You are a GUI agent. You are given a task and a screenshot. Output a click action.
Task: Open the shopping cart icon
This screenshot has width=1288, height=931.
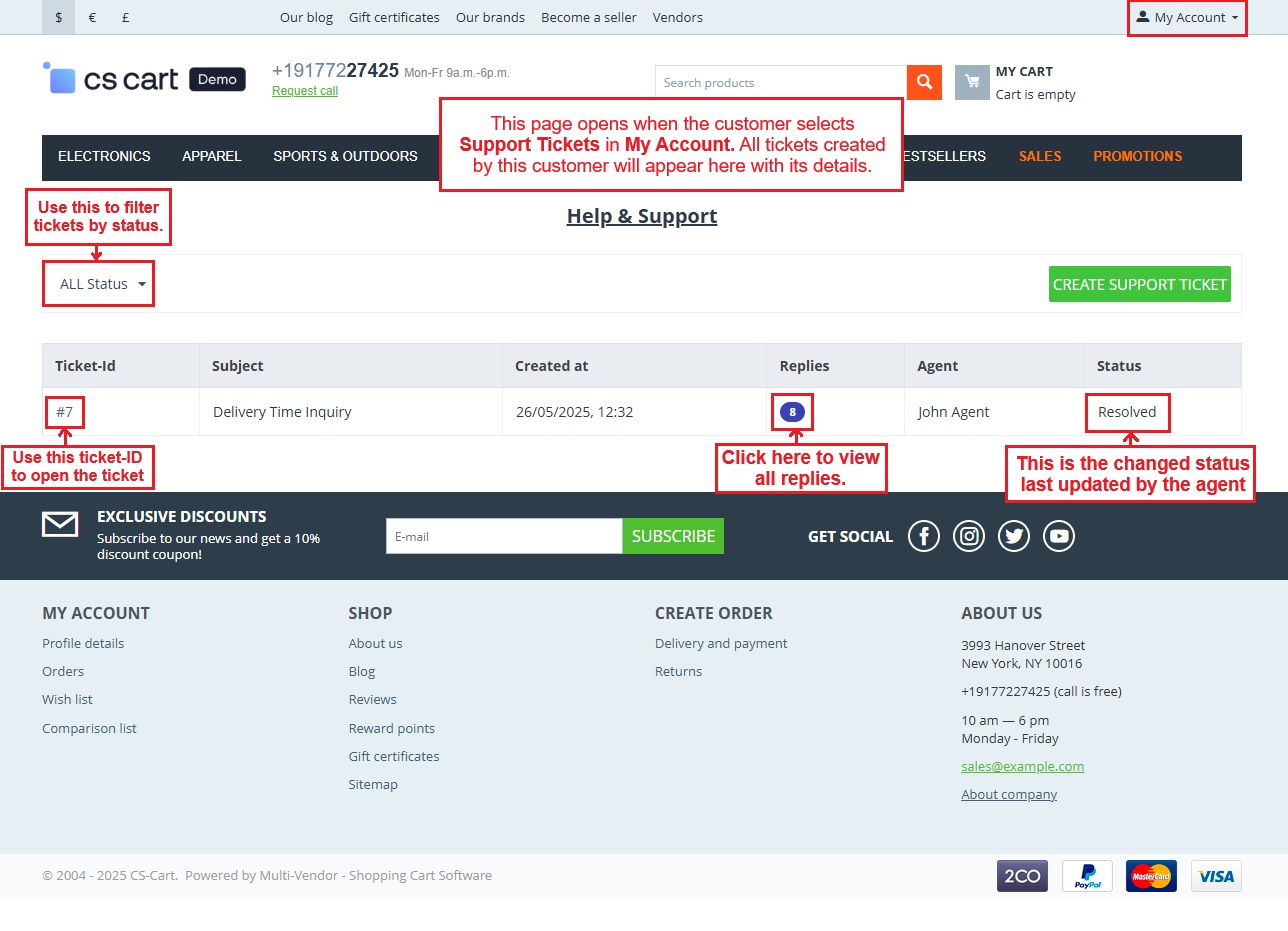click(x=971, y=83)
